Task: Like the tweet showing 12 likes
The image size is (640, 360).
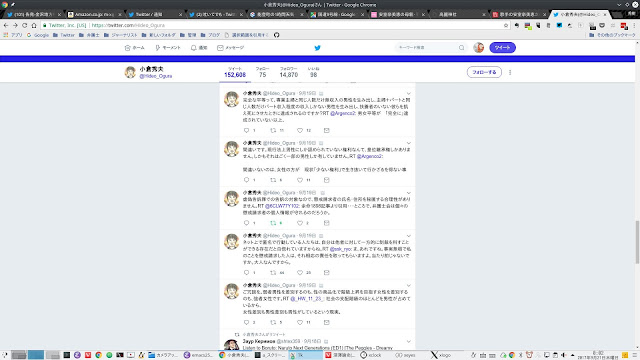Action: pyautogui.click(x=300, y=131)
